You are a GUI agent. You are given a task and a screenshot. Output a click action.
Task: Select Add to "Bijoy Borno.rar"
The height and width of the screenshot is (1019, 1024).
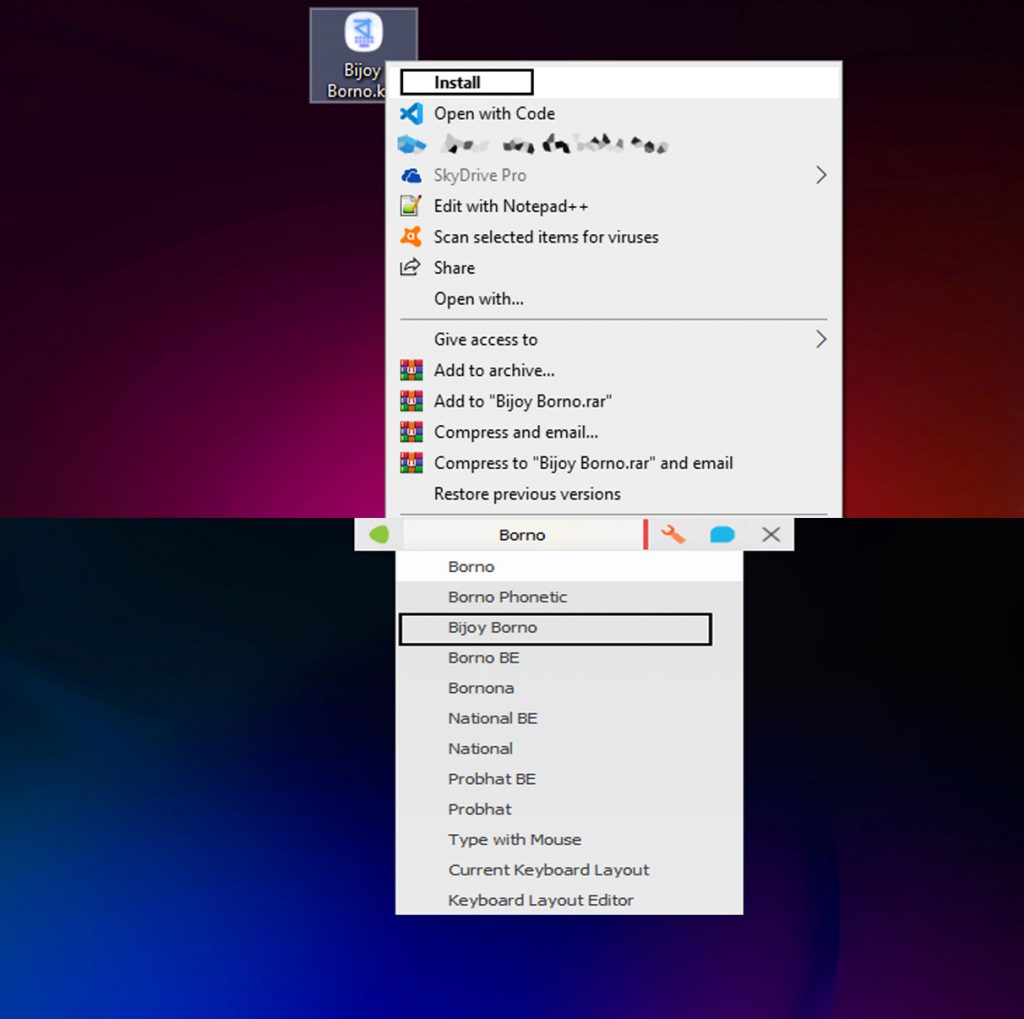click(613, 401)
